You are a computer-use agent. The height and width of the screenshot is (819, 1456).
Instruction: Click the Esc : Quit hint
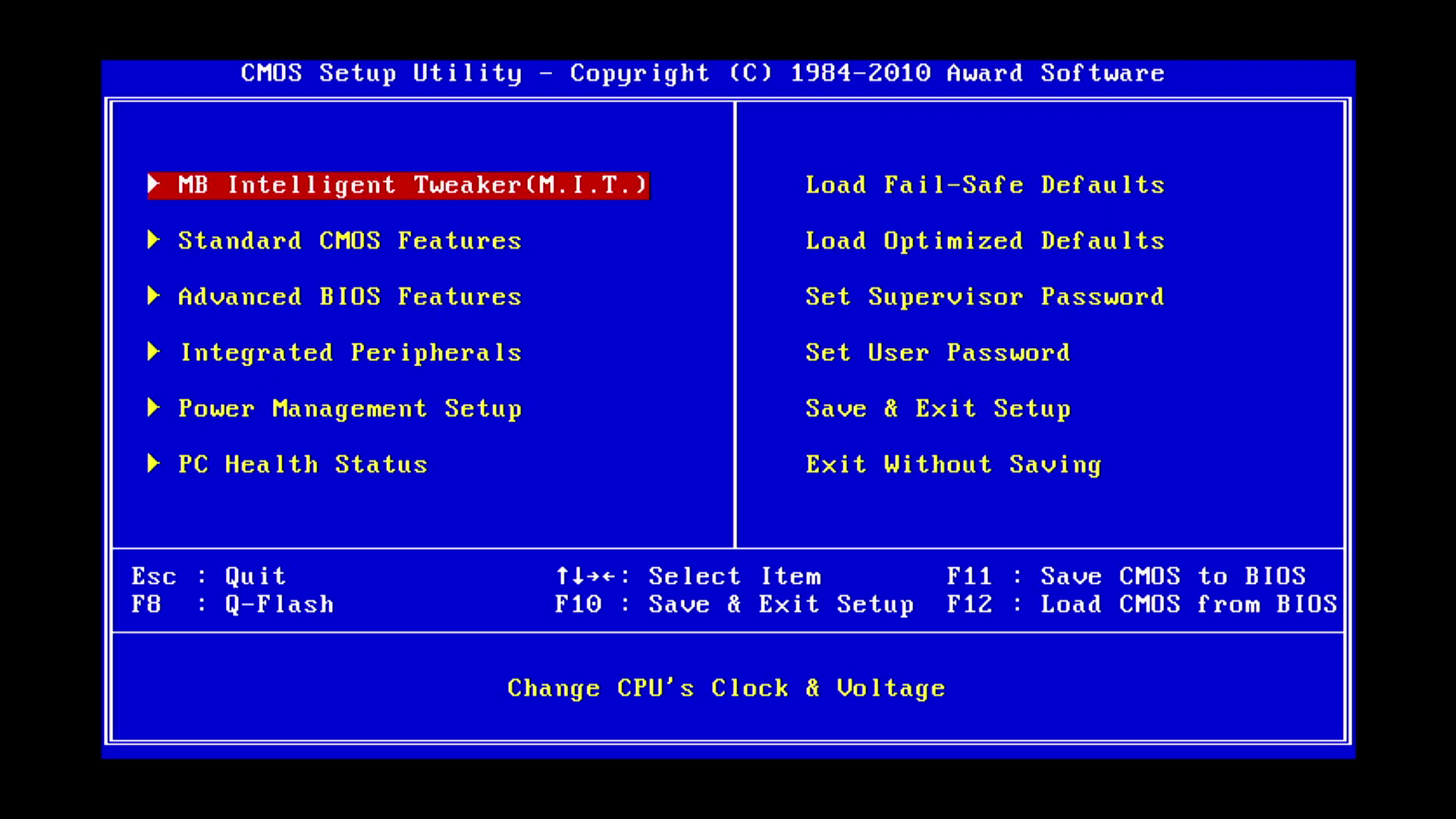pyautogui.click(x=209, y=576)
